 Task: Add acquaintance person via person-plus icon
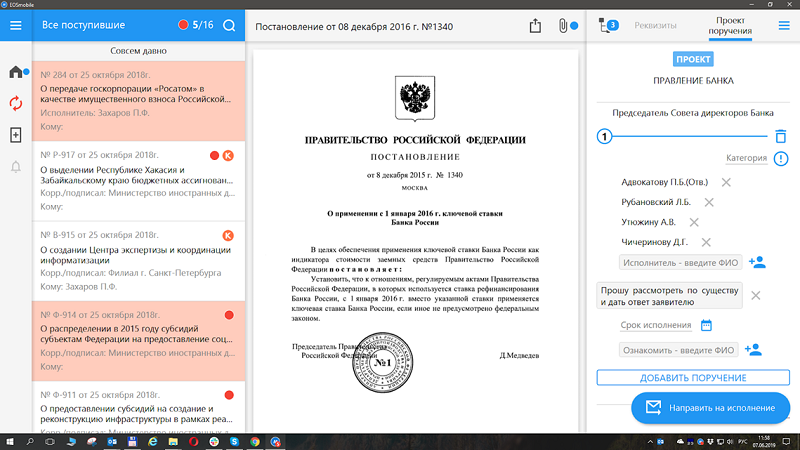[753, 349]
